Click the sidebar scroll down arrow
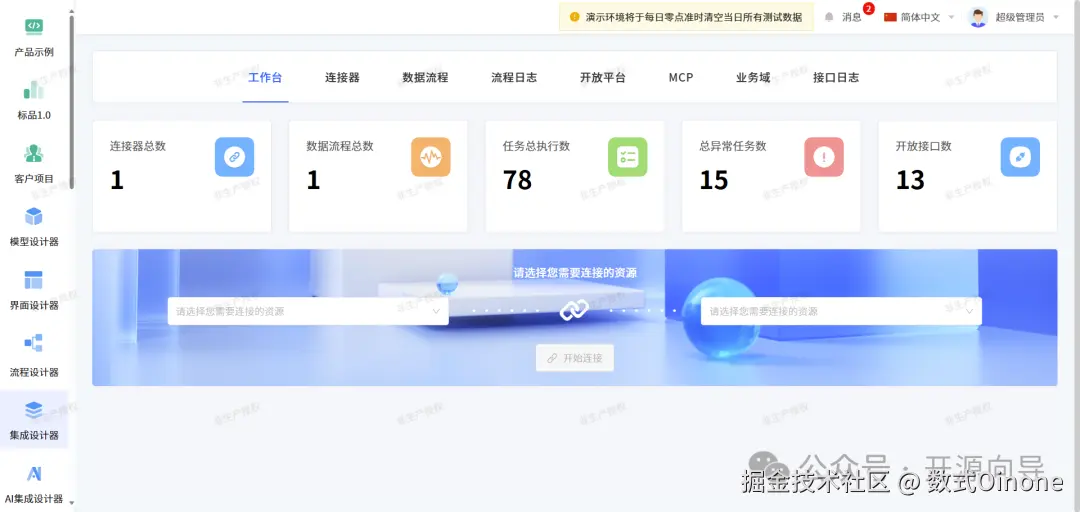The width and height of the screenshot is (1080, 512). click(72, 502)
